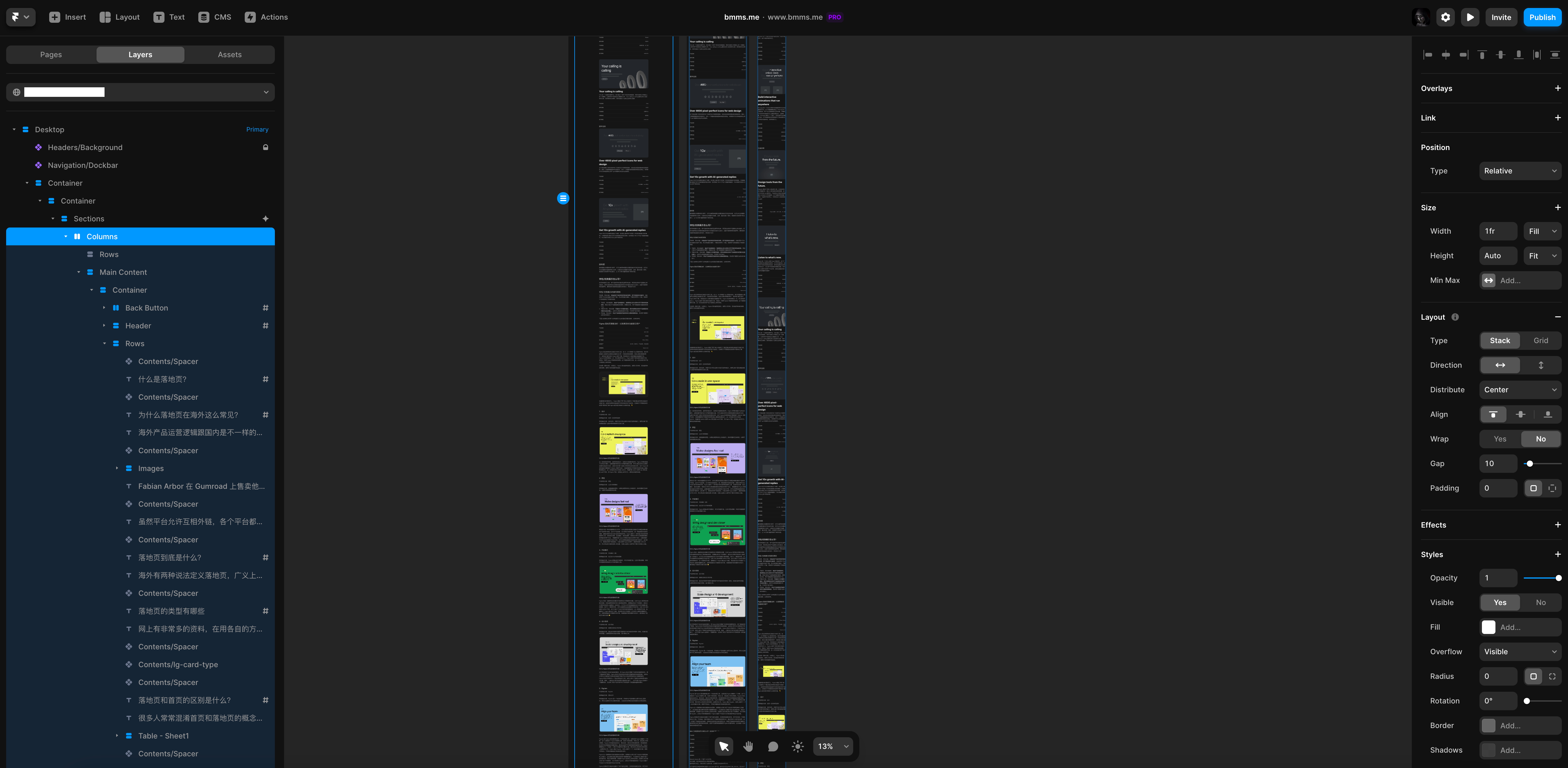Open project settings gear icon

tap(1446, 17)
